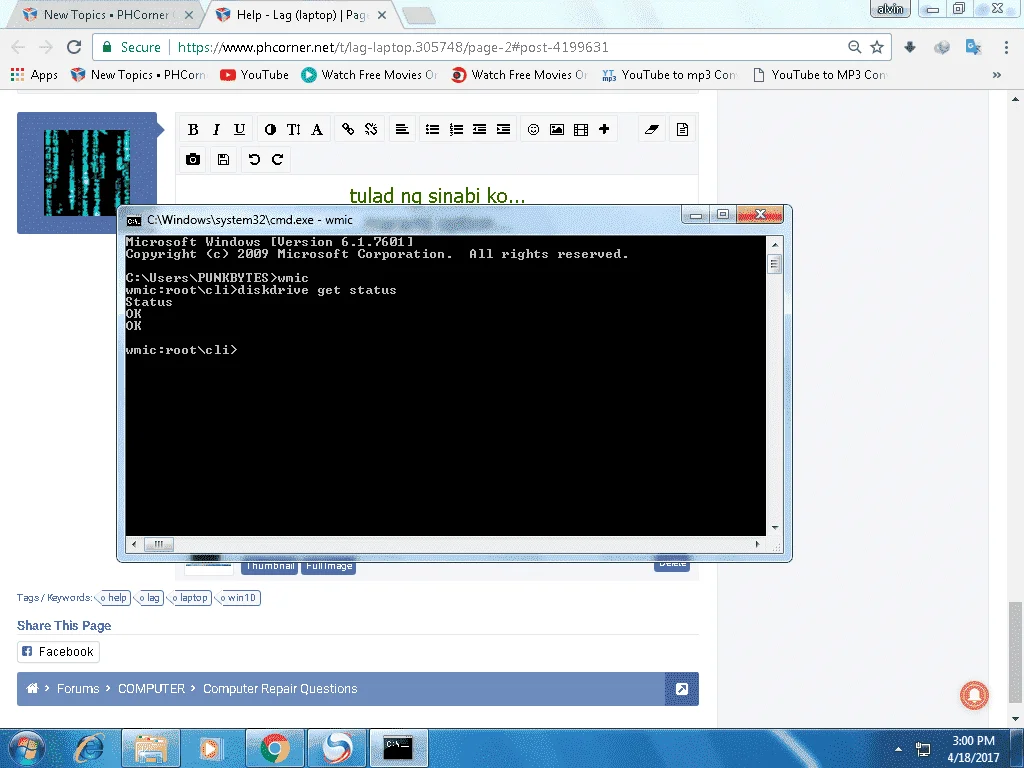Select Help - Lag (laptop) tab
Image resolution: width=1024 pixels, height=768 pixels.
tap(302, 14)
